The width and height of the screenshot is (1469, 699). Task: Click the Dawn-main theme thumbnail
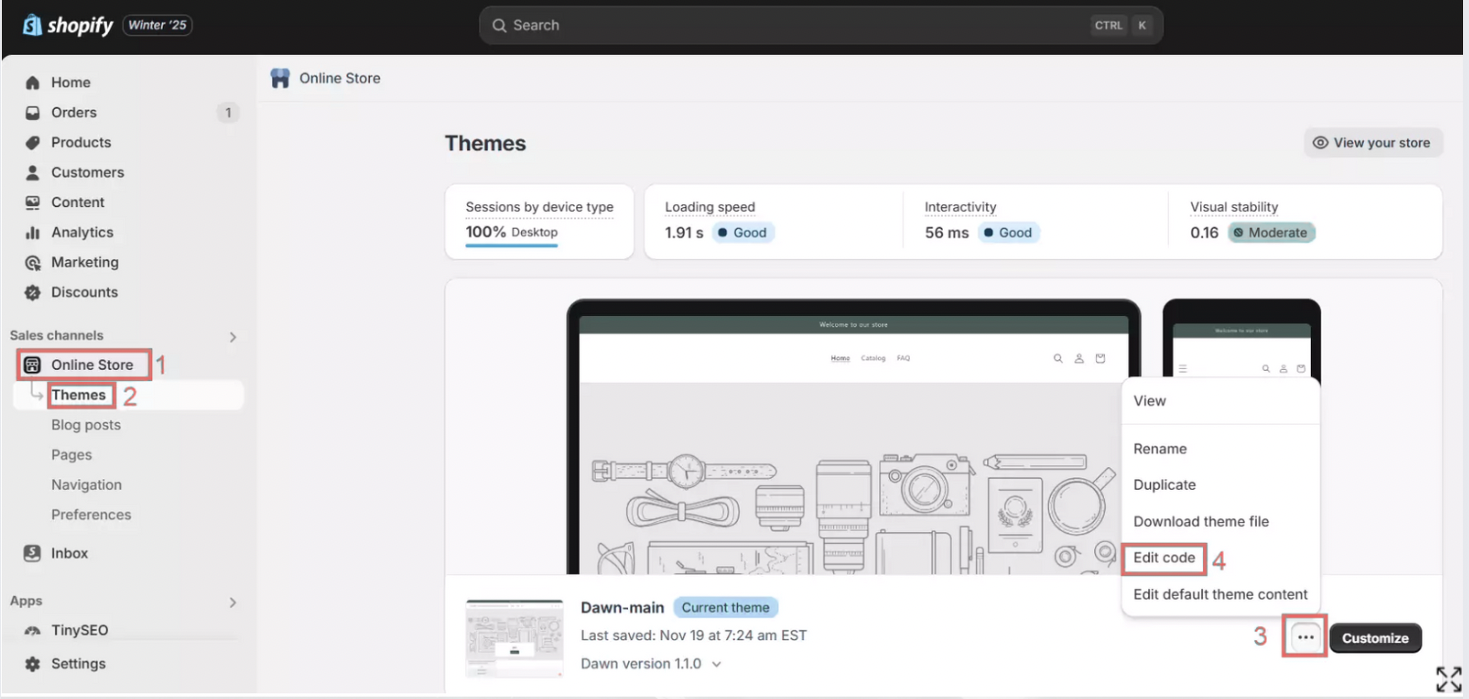(x=513, y=638)
